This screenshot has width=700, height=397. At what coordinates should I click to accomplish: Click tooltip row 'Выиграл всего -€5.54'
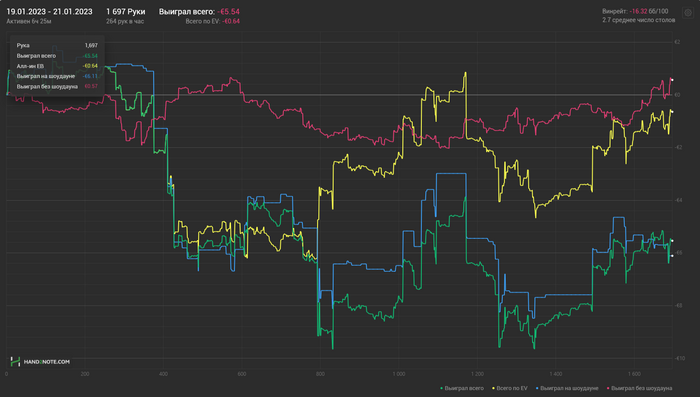tap(57, 56)
